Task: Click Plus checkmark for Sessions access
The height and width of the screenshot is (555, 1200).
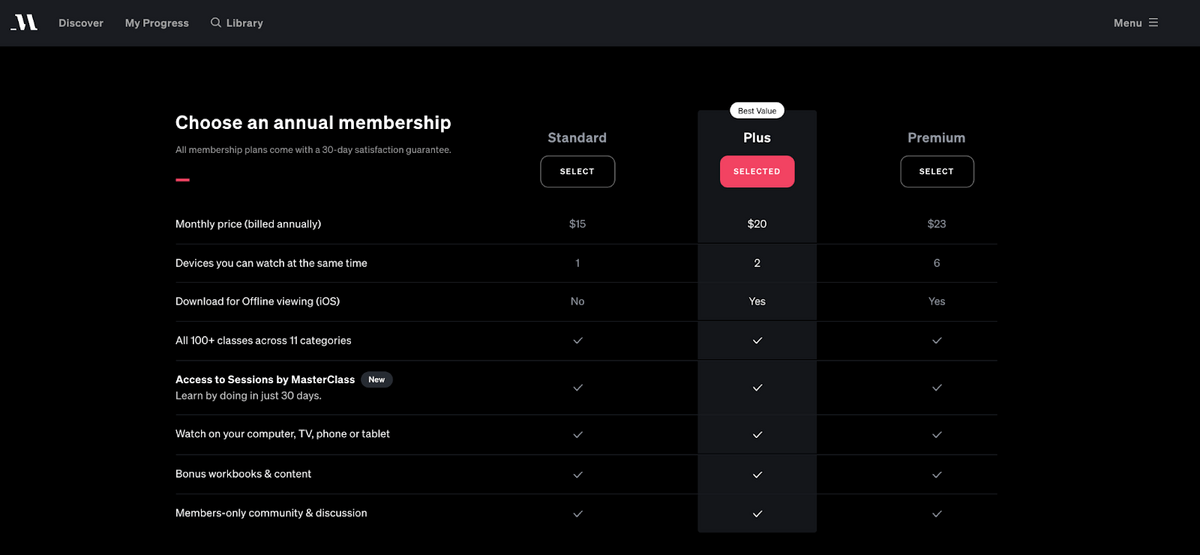Action: coord(757,387)
